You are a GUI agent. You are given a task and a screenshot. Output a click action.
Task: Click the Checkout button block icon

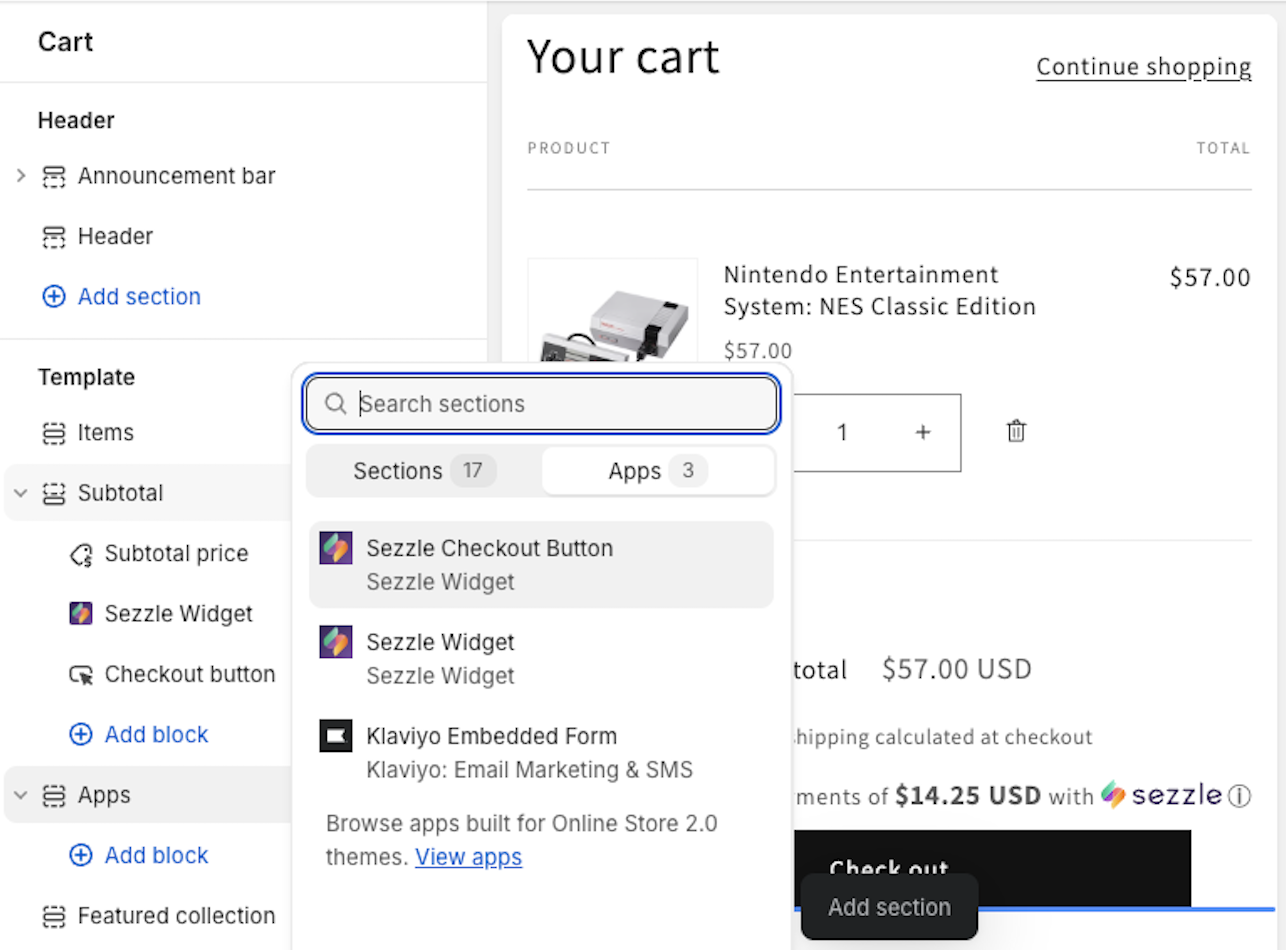pyautogui.click(x=81, y=675)
